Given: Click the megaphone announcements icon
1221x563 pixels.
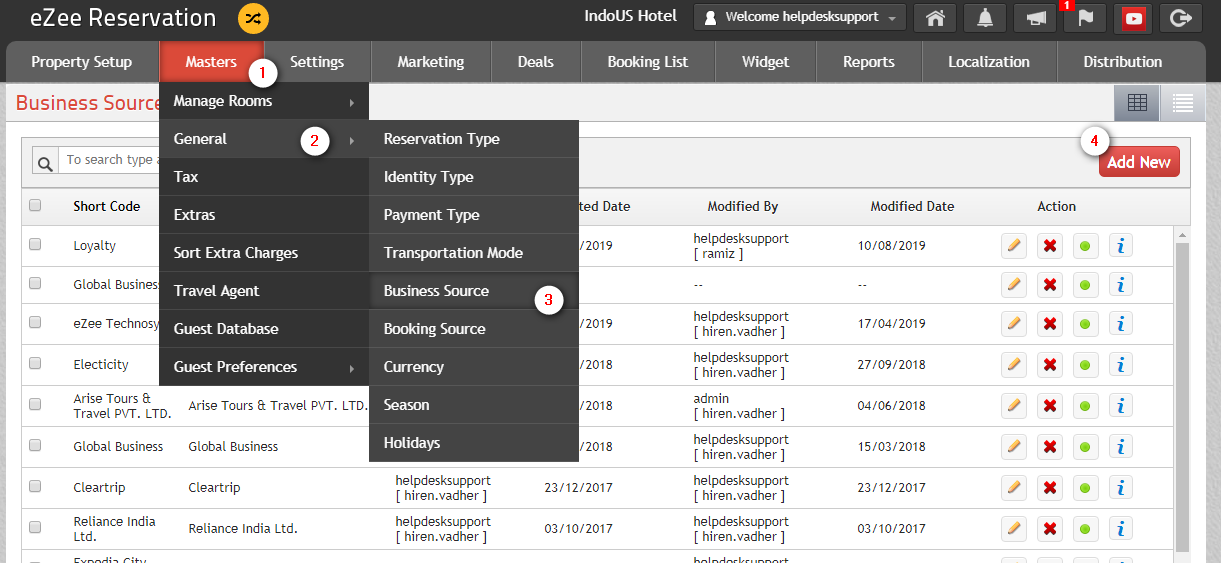Looking at the screenshot, I should coord(1035,18).
